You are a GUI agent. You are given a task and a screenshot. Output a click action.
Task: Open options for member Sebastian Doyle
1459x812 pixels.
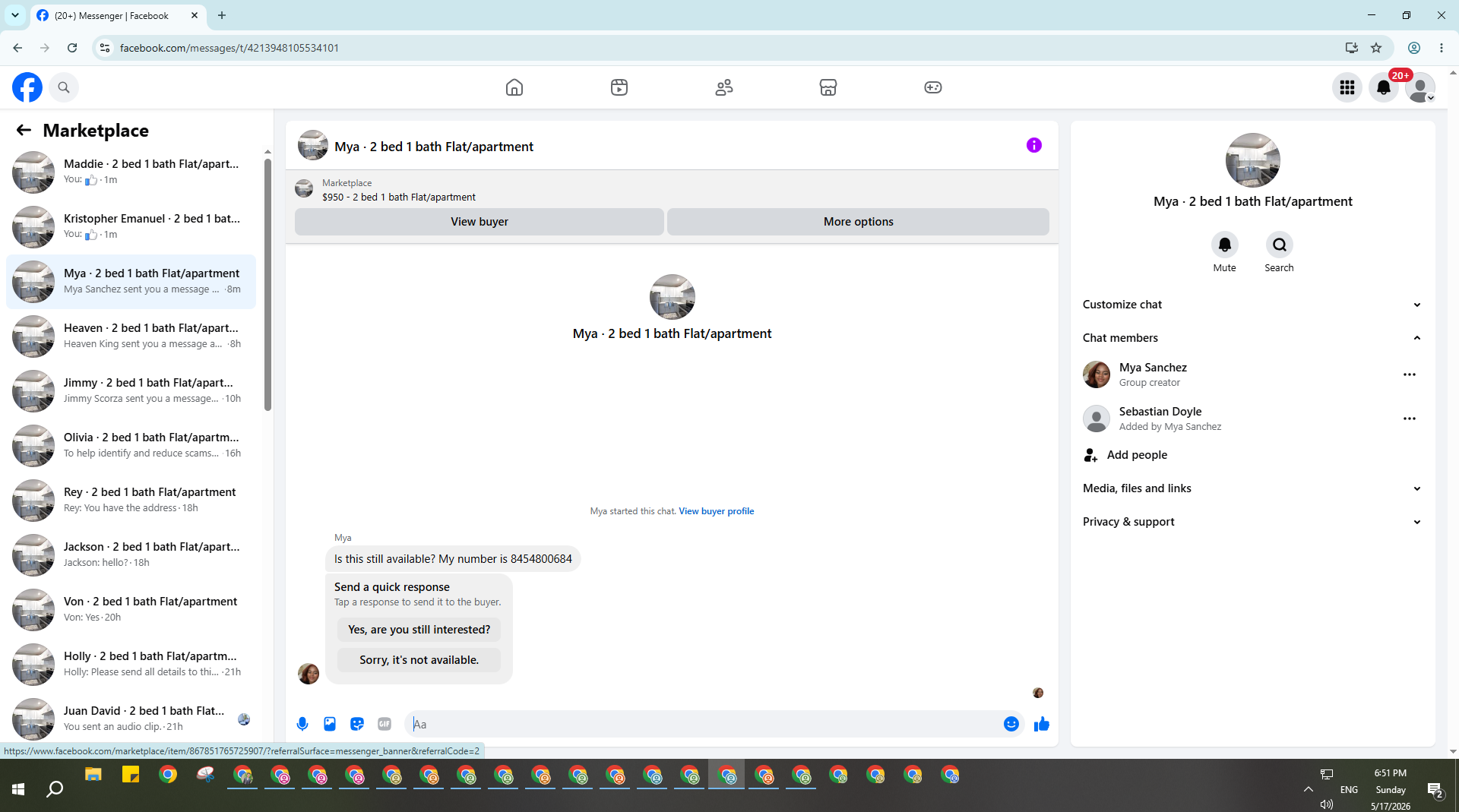(x=1410, y=419)
